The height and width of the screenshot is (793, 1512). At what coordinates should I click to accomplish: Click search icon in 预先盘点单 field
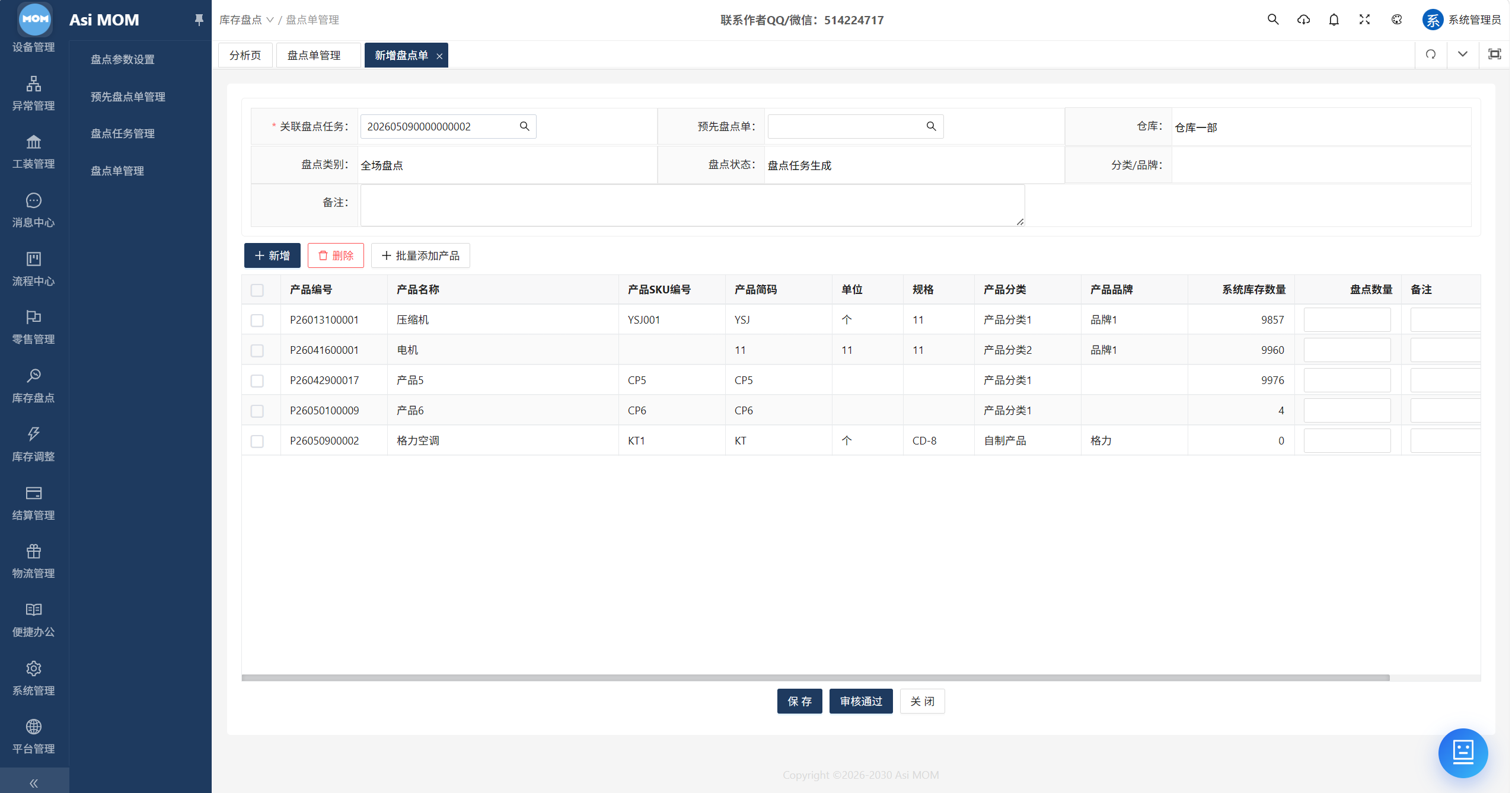[x=931, y=126]
